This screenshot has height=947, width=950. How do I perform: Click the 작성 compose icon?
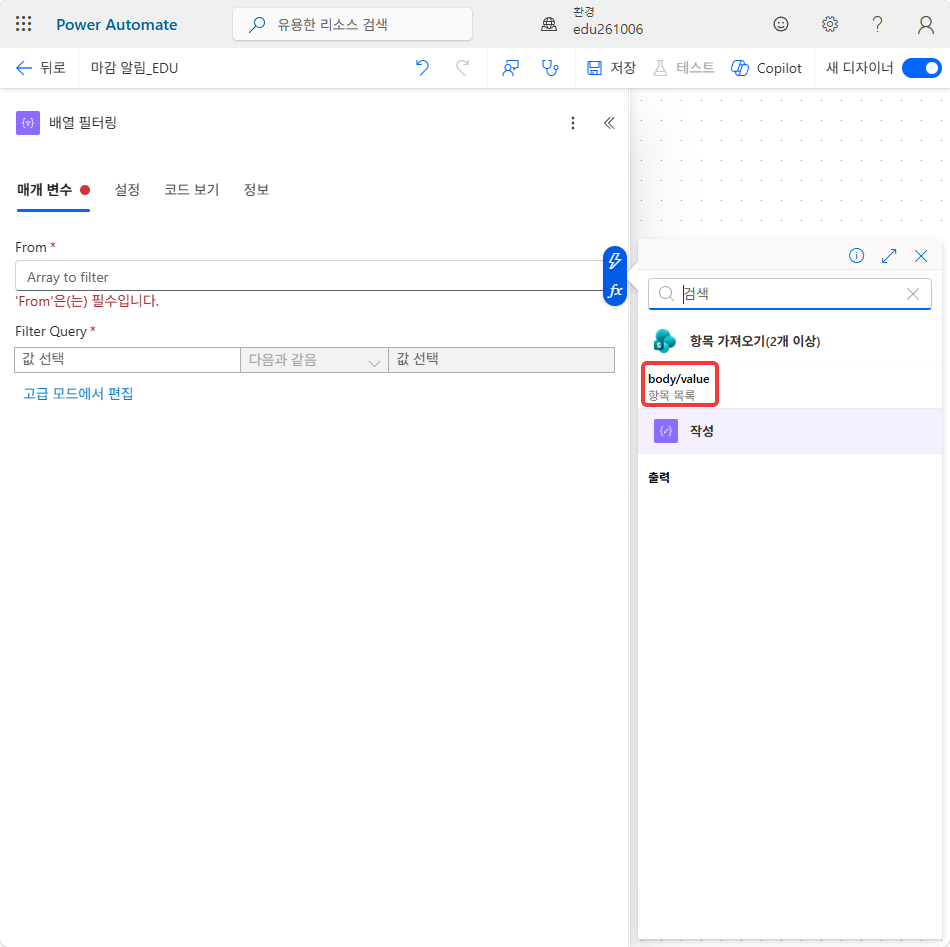pos(665,431)
